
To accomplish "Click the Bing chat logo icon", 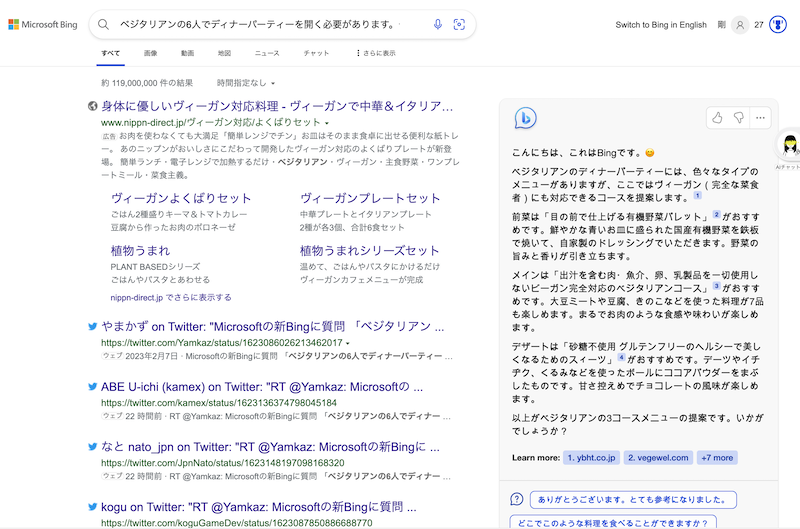I will tap(525, 118).
